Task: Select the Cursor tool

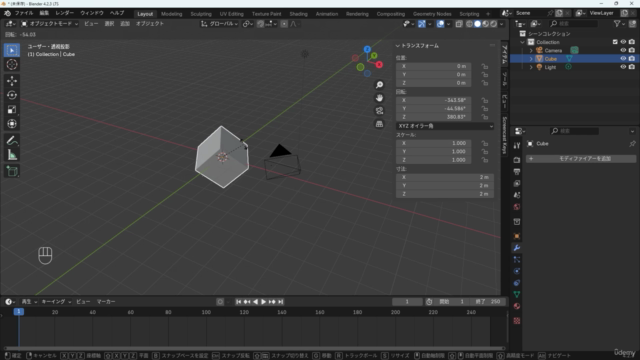Action: (x=12, y=64)
